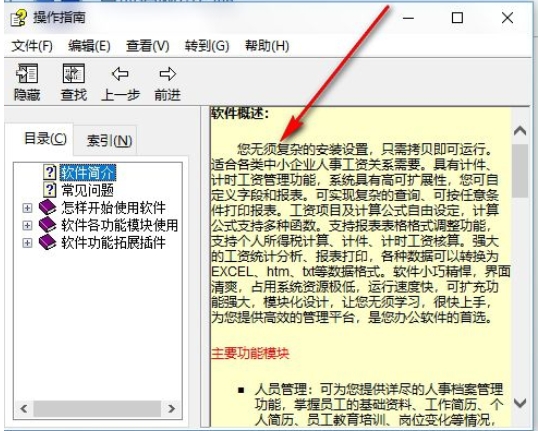Open the 查看(V) menu

(x=148, y=46)
